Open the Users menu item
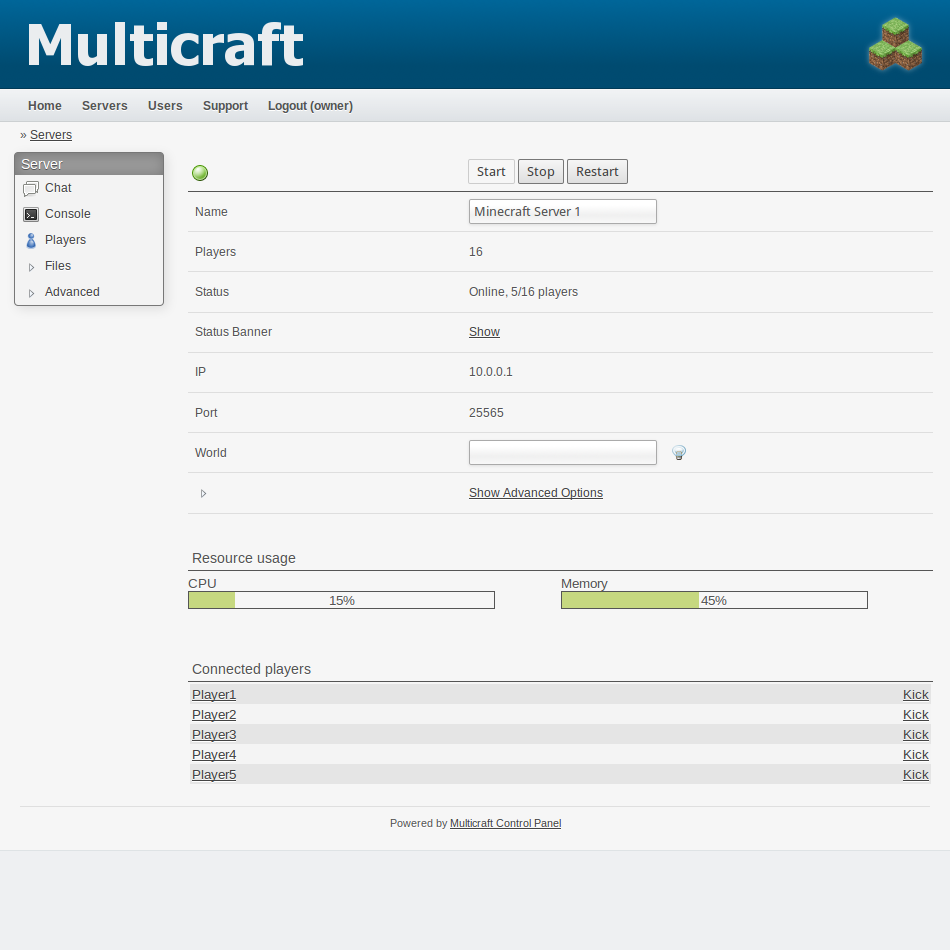950x950 pixels. point(165,105)
